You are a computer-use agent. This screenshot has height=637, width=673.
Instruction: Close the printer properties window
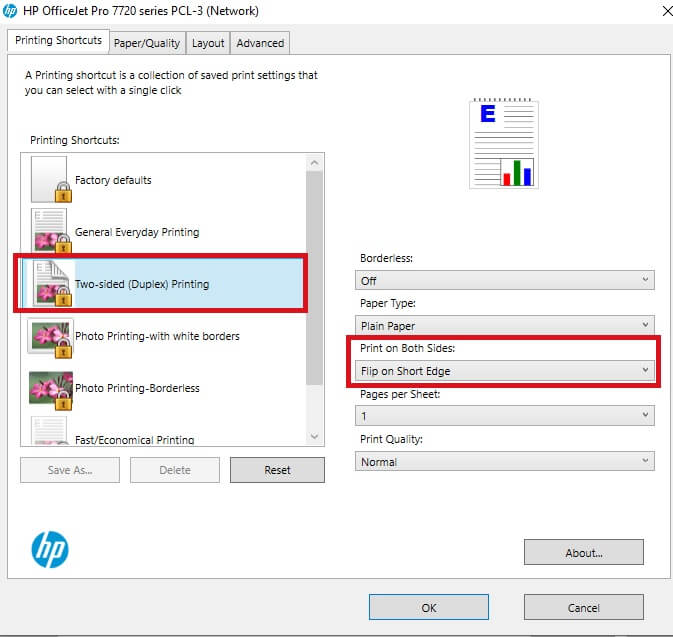pos(667,11)
